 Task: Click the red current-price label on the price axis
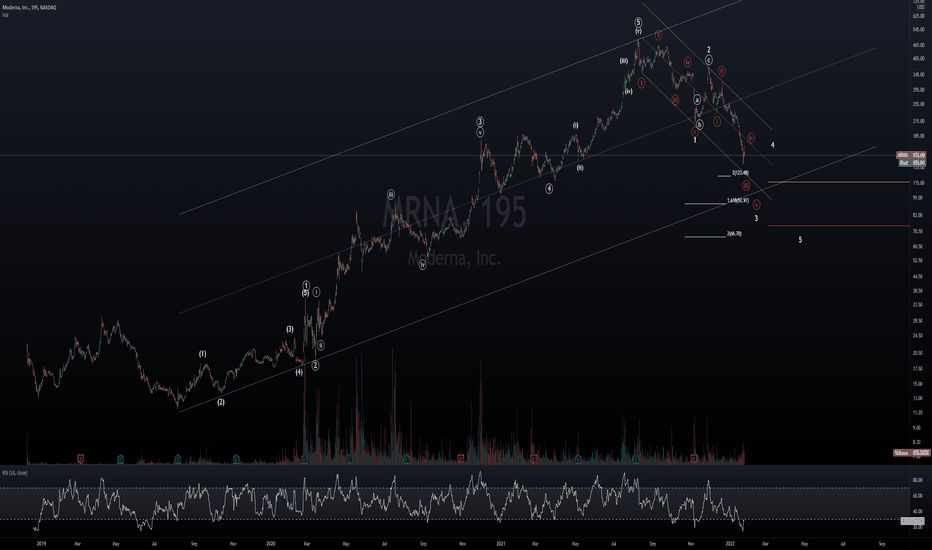point(911,155)
